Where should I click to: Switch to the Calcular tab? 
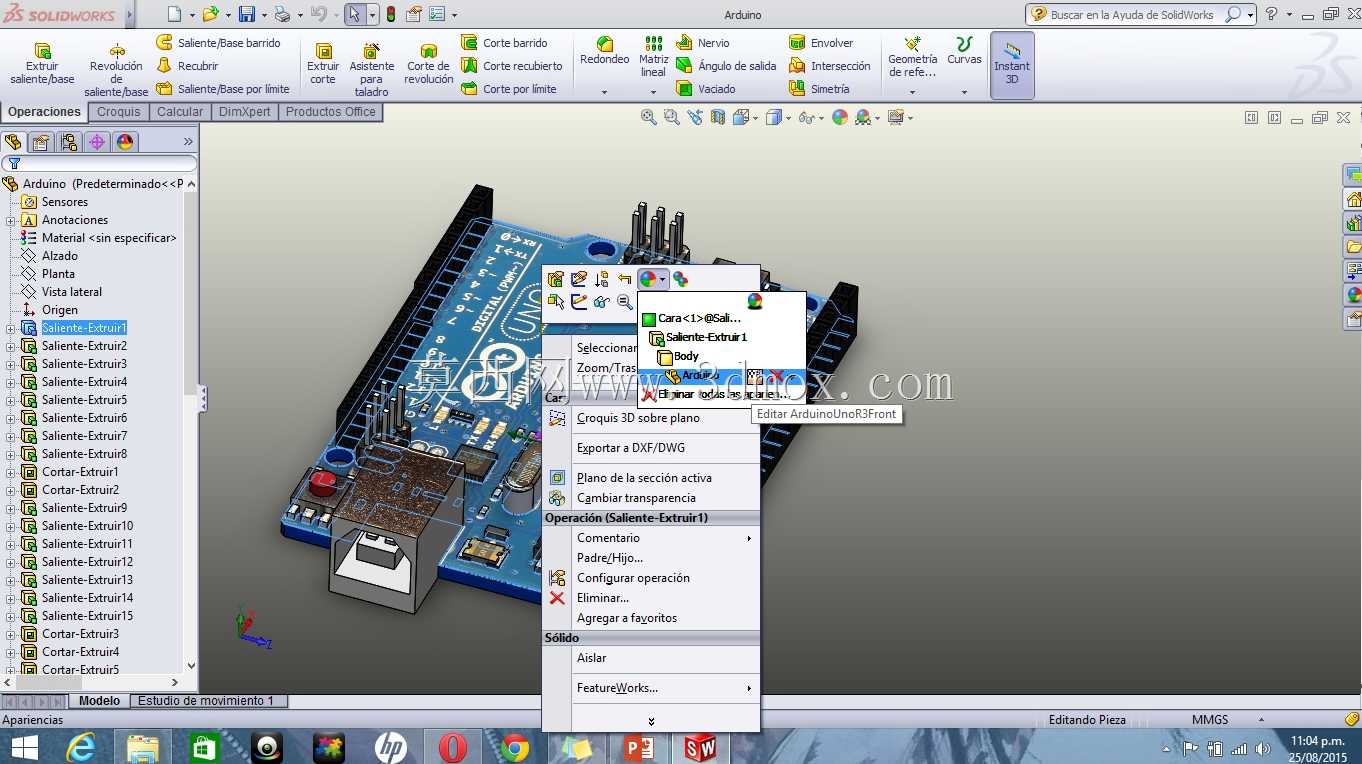(x=180, y=112)
